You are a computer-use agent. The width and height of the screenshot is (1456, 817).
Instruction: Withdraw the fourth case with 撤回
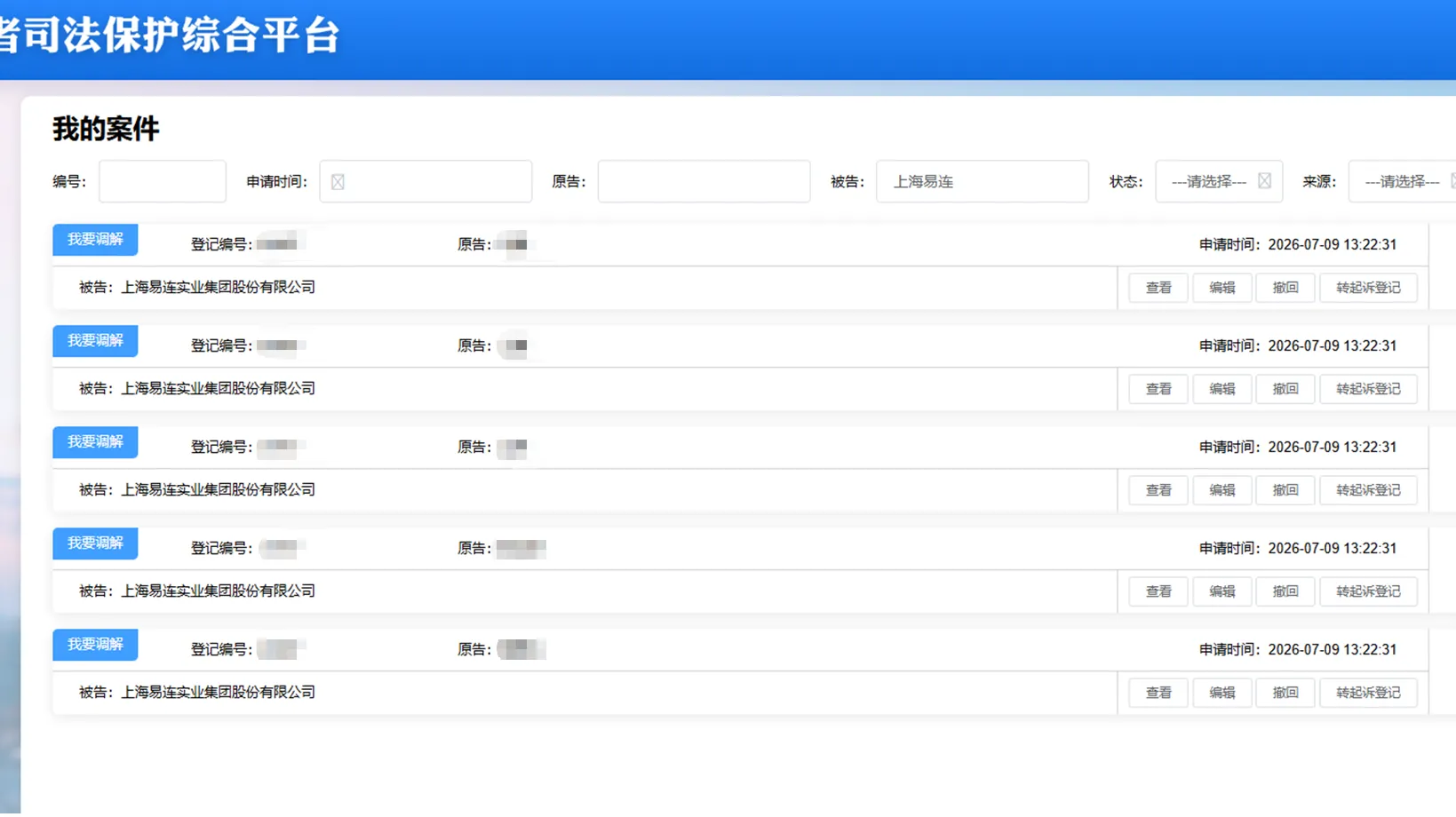pos(1285,591)
